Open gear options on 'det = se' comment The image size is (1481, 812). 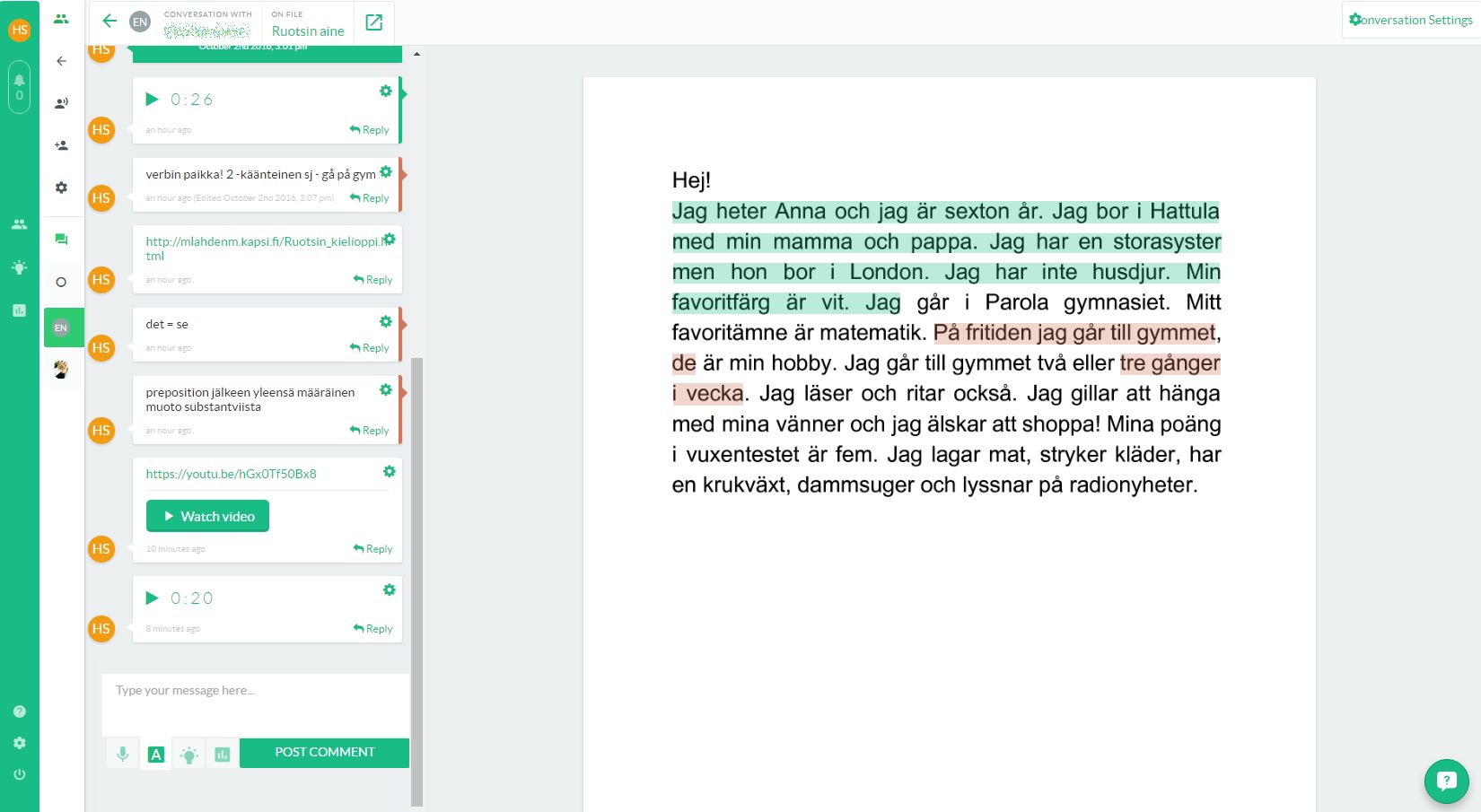pos(386,321)
